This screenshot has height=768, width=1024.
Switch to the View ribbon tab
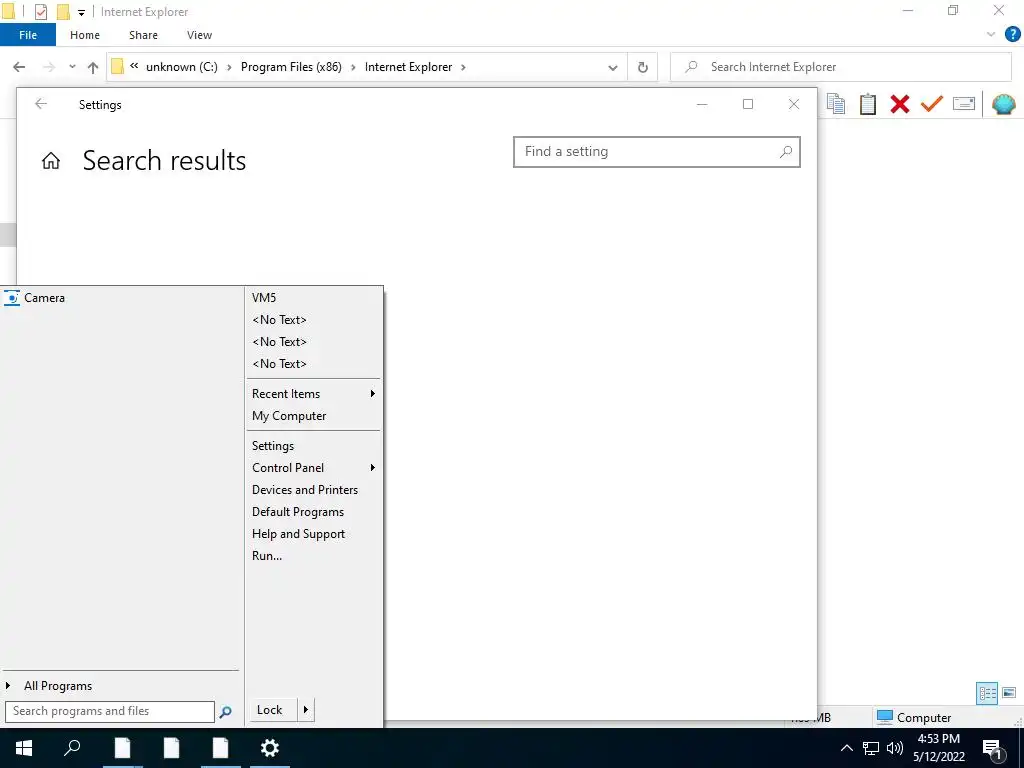pyautogui.click(x=199, y=35)
